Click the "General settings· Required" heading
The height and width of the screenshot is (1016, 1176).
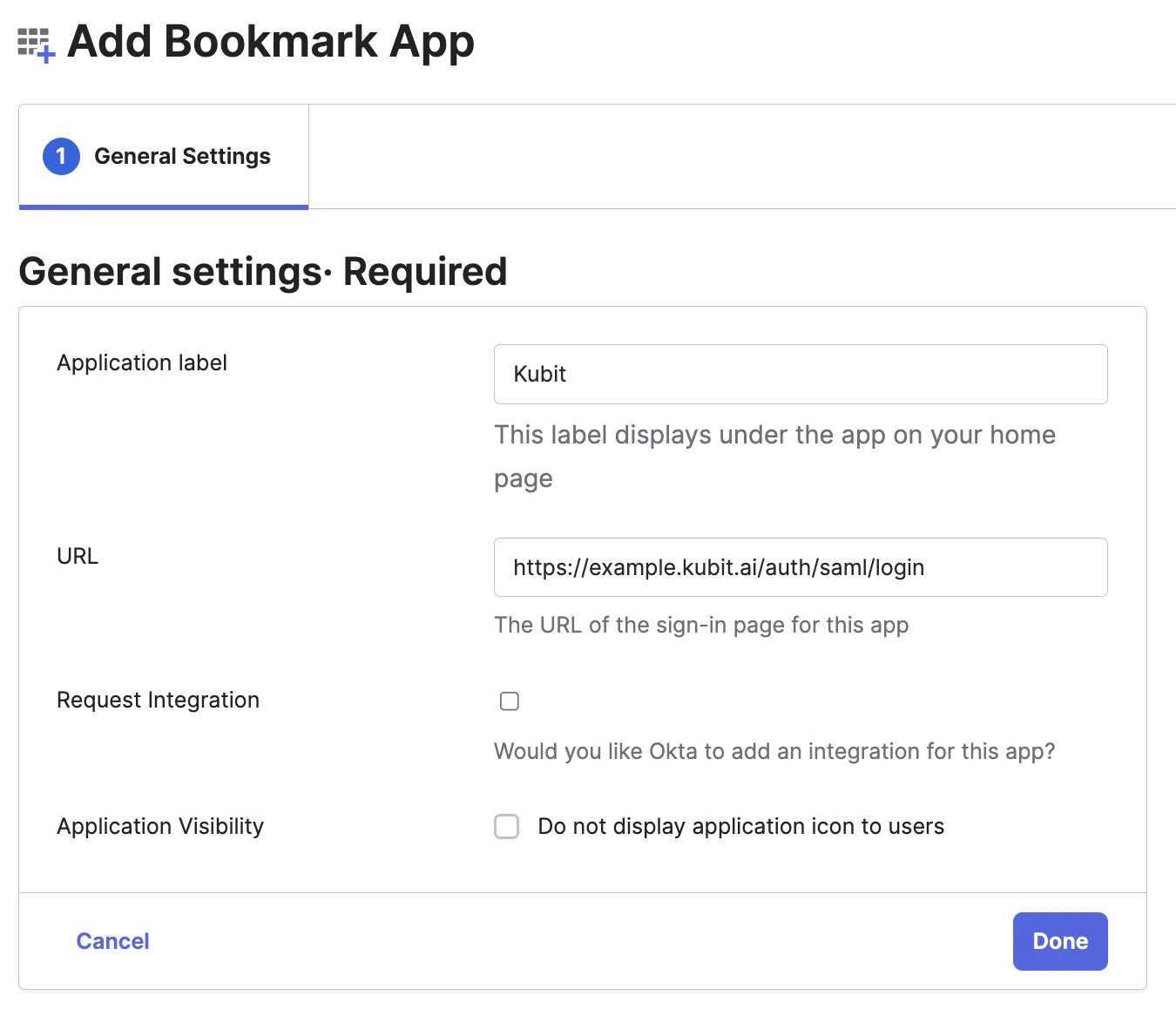[262, 271]
